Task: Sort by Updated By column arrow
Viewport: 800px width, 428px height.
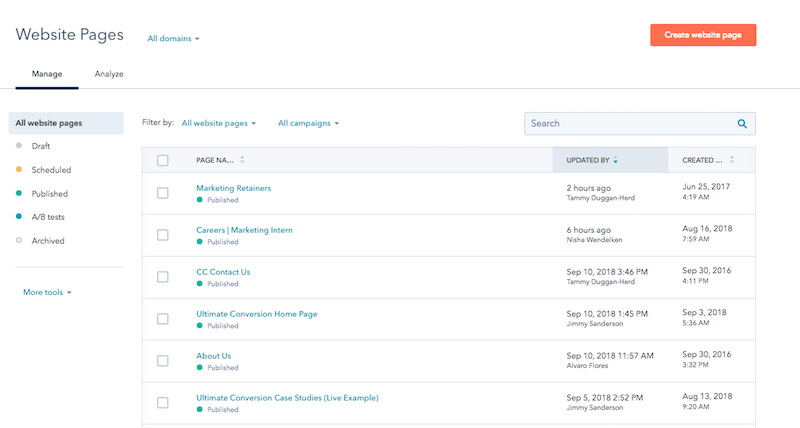Action: (615, 160)
